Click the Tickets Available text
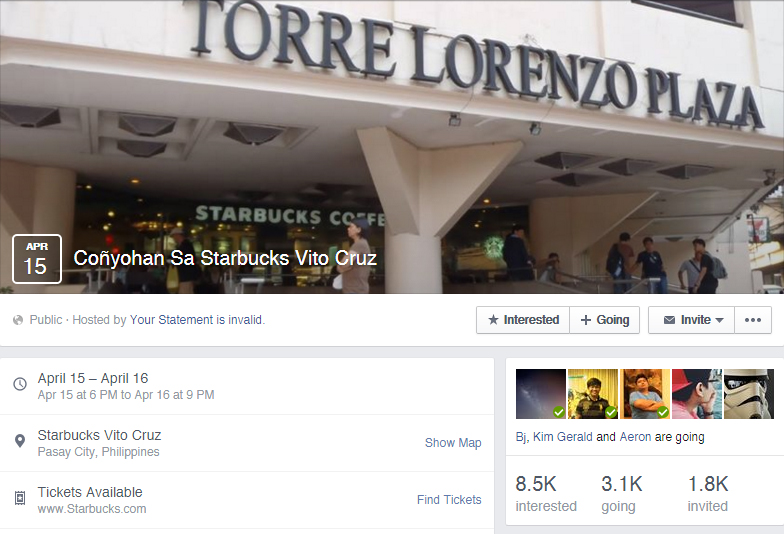The height and width of the screenshot is (534, 784). point(90,492)
